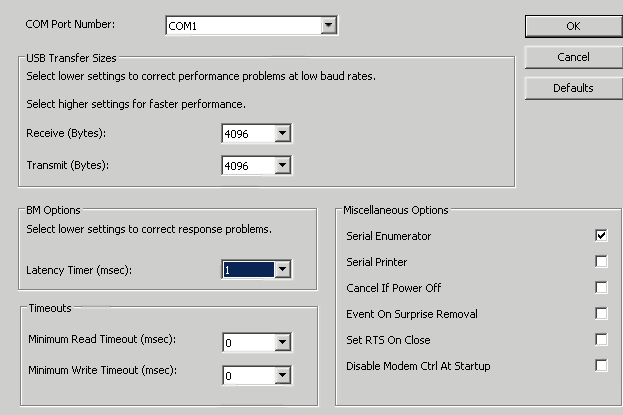623x415 pixels.
Task: Enable the Serial Printer checkbox
Action: coord(601,262)
